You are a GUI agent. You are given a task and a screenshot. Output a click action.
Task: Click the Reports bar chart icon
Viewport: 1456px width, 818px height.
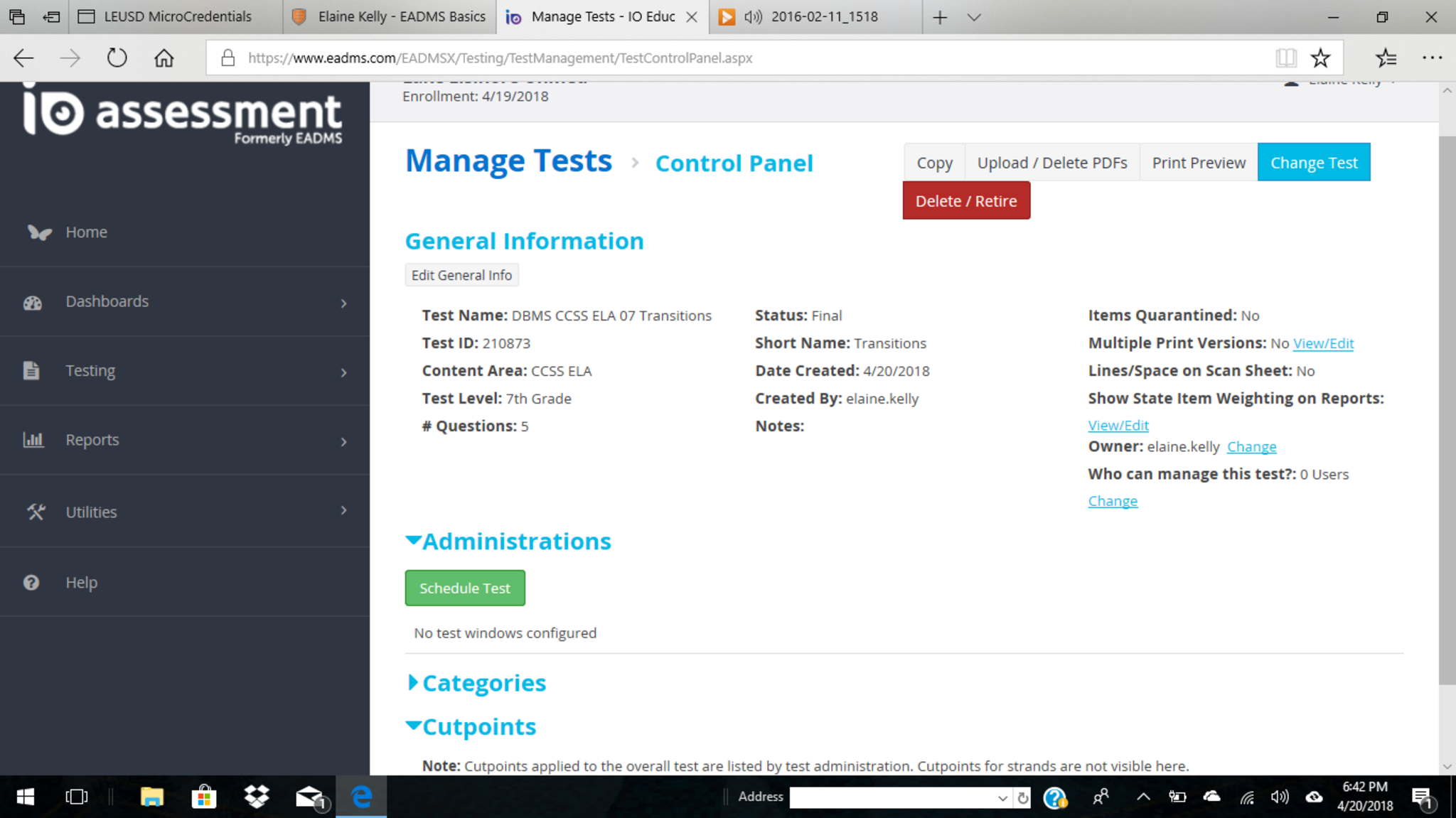point(33,440)
